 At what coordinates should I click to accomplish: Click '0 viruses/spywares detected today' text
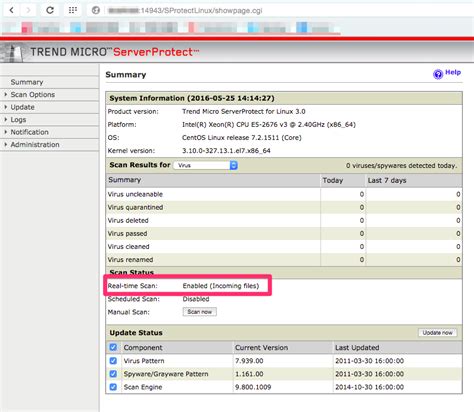pos(401,165)
